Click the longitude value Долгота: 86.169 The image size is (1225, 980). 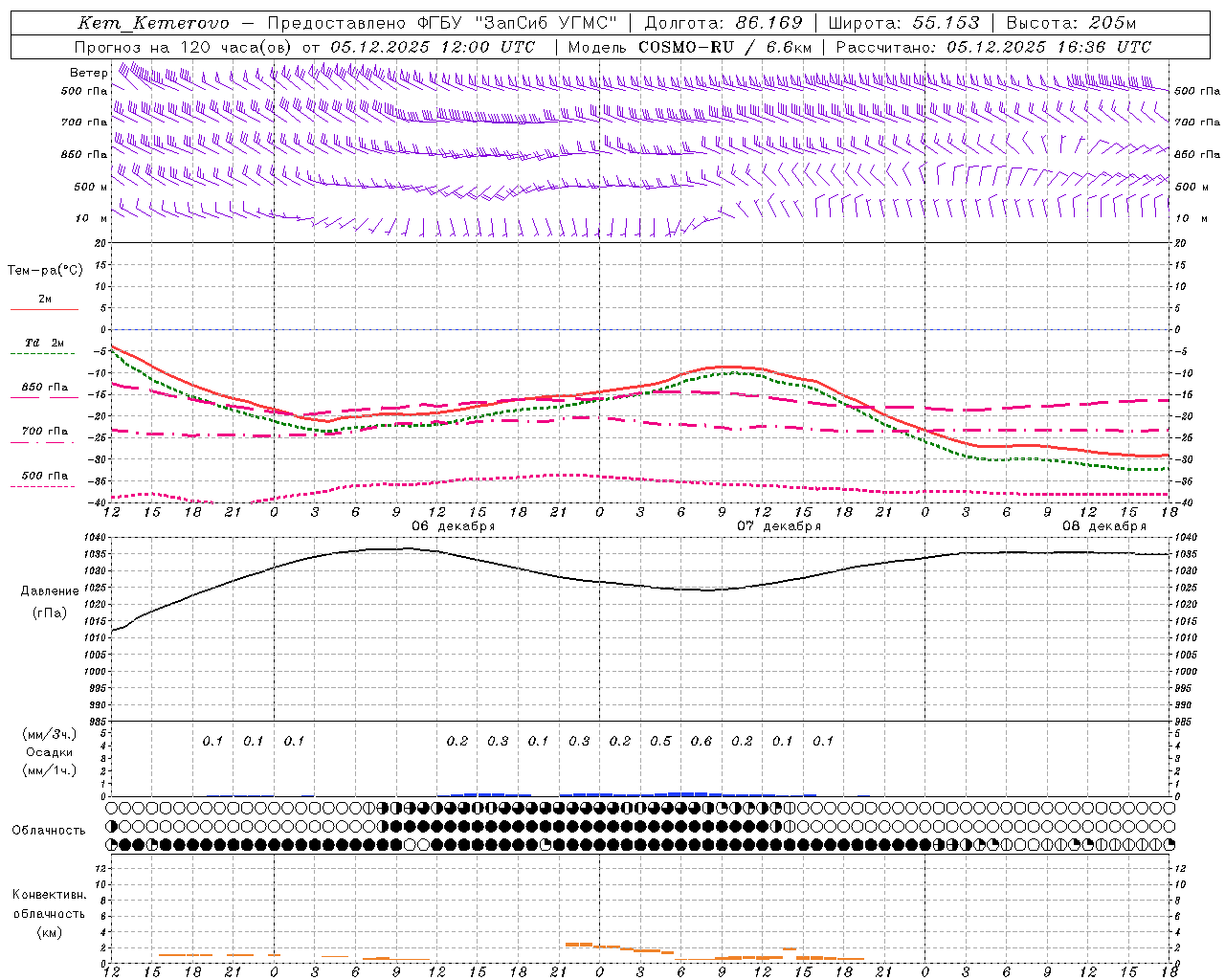pyautogui.click(x=724, y=23)
